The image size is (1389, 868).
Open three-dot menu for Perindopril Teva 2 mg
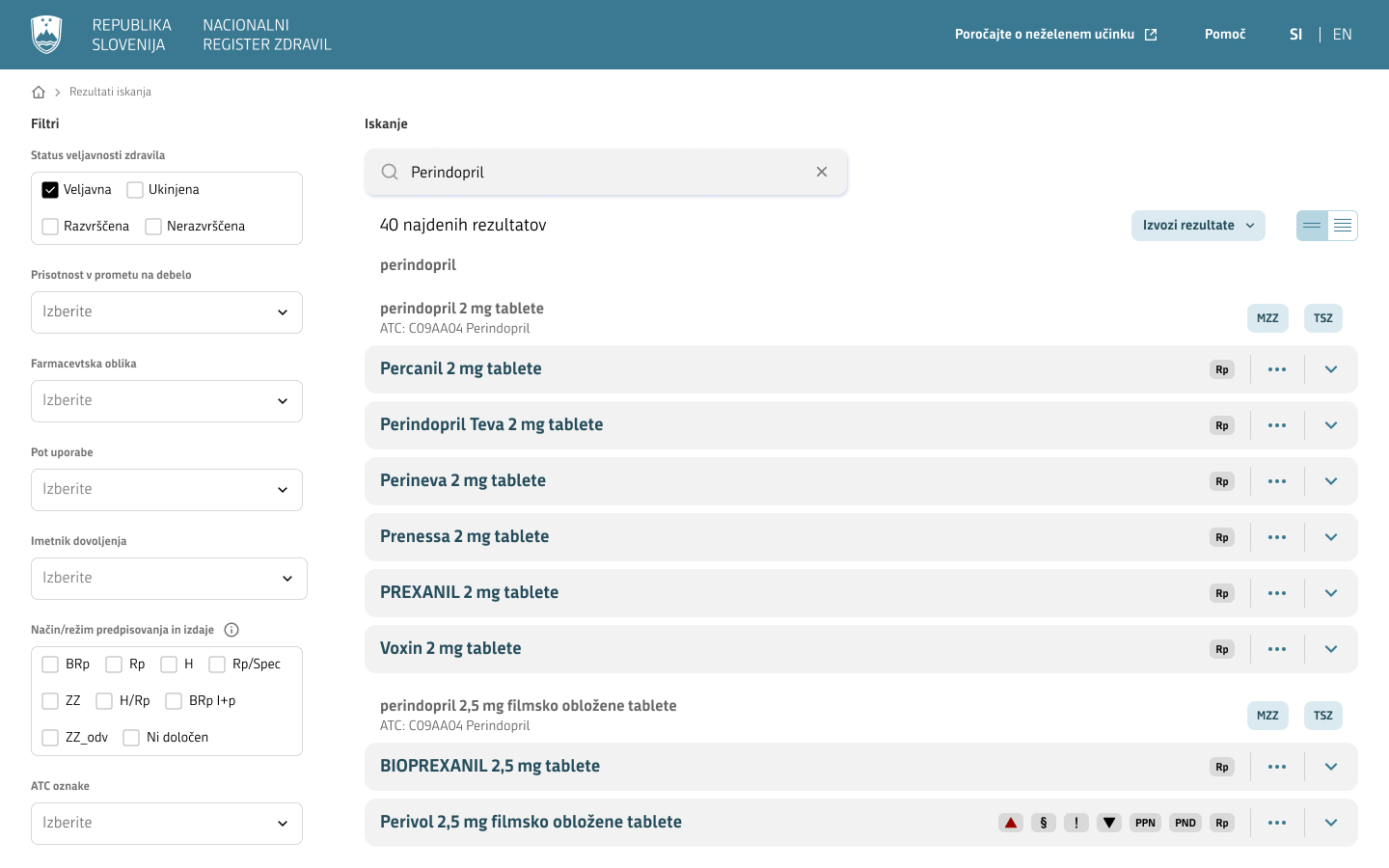[x=1277, y=425]
